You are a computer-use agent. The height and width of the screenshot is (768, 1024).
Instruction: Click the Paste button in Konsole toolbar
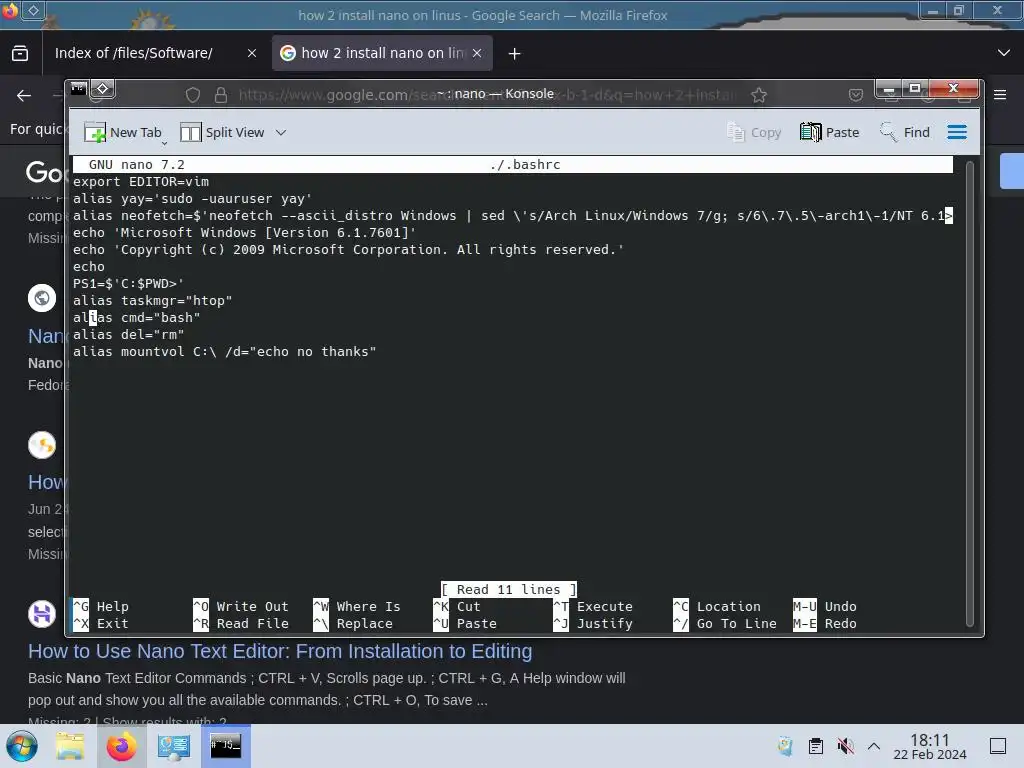tap(829, 133)
